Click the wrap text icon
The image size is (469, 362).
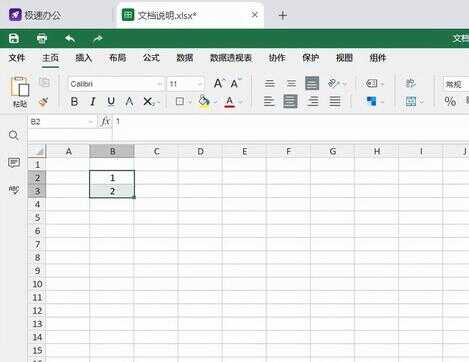pyautogui.click(x=410, y=83)
